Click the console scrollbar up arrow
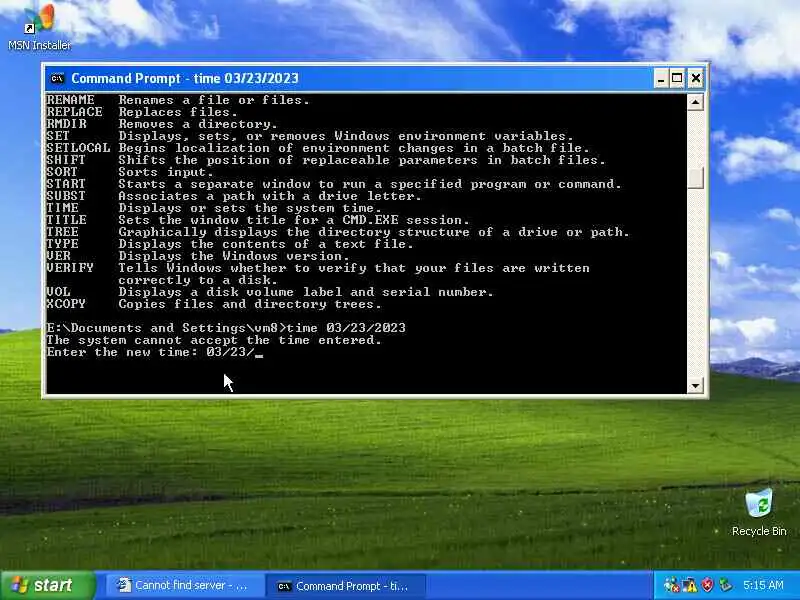The height and width of the screenshot is (600, 800). coord(695,102)
